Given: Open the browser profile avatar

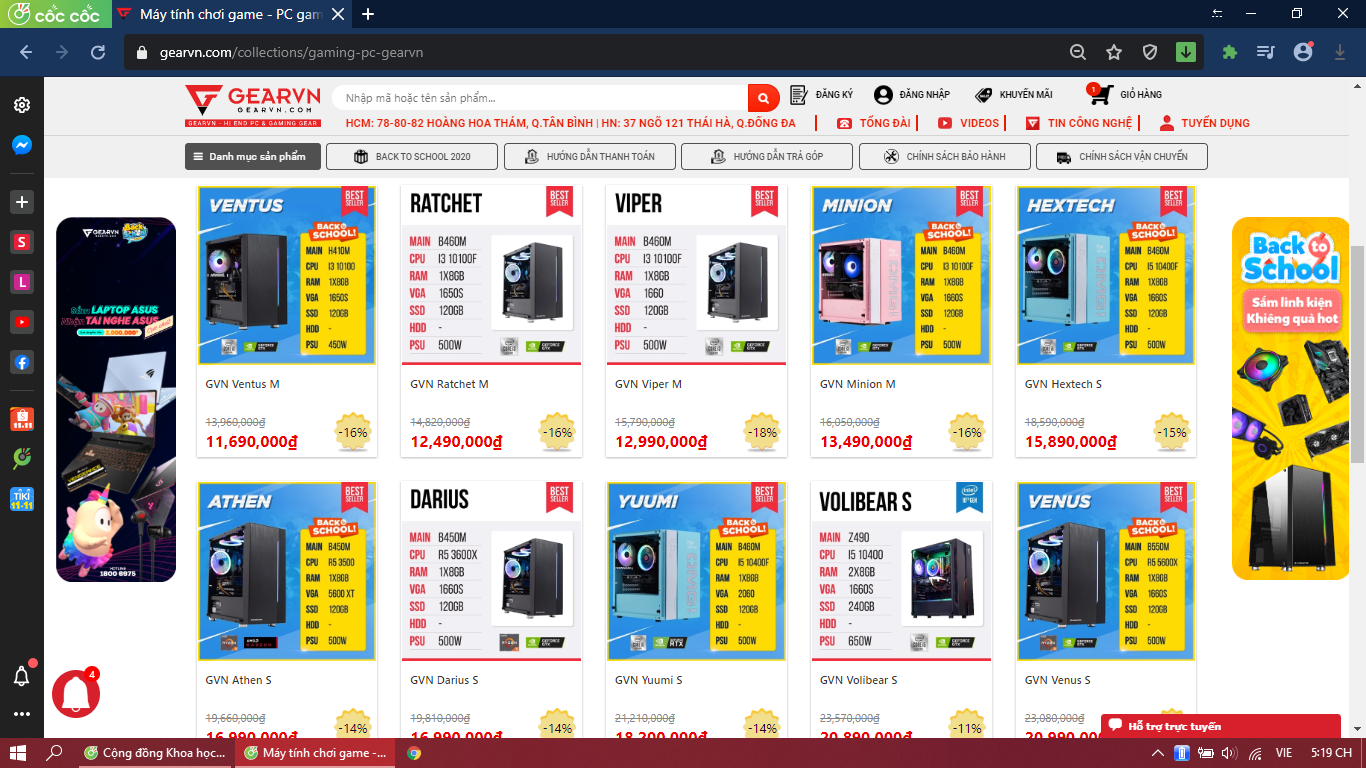Looking at the screenshot, I should (x=1302, y=52).
